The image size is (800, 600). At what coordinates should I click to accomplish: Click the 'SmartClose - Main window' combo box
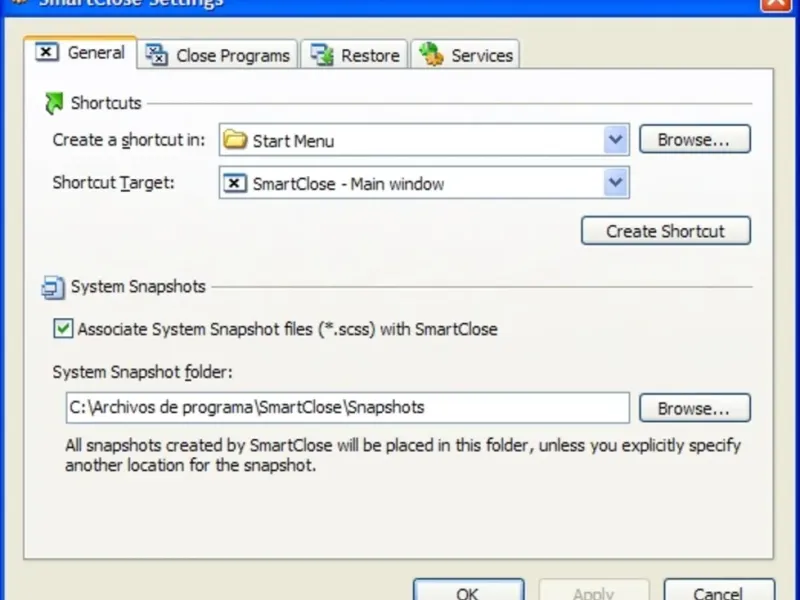click(x=424, y=182)
